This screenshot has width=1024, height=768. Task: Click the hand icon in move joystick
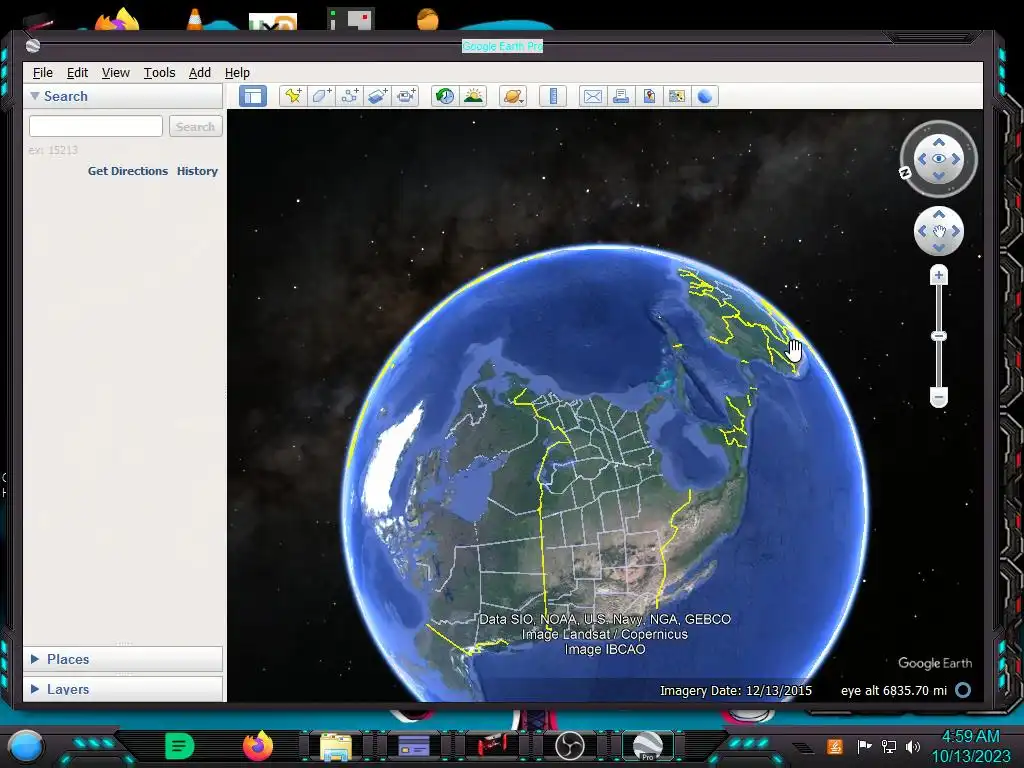pos(938,231)
